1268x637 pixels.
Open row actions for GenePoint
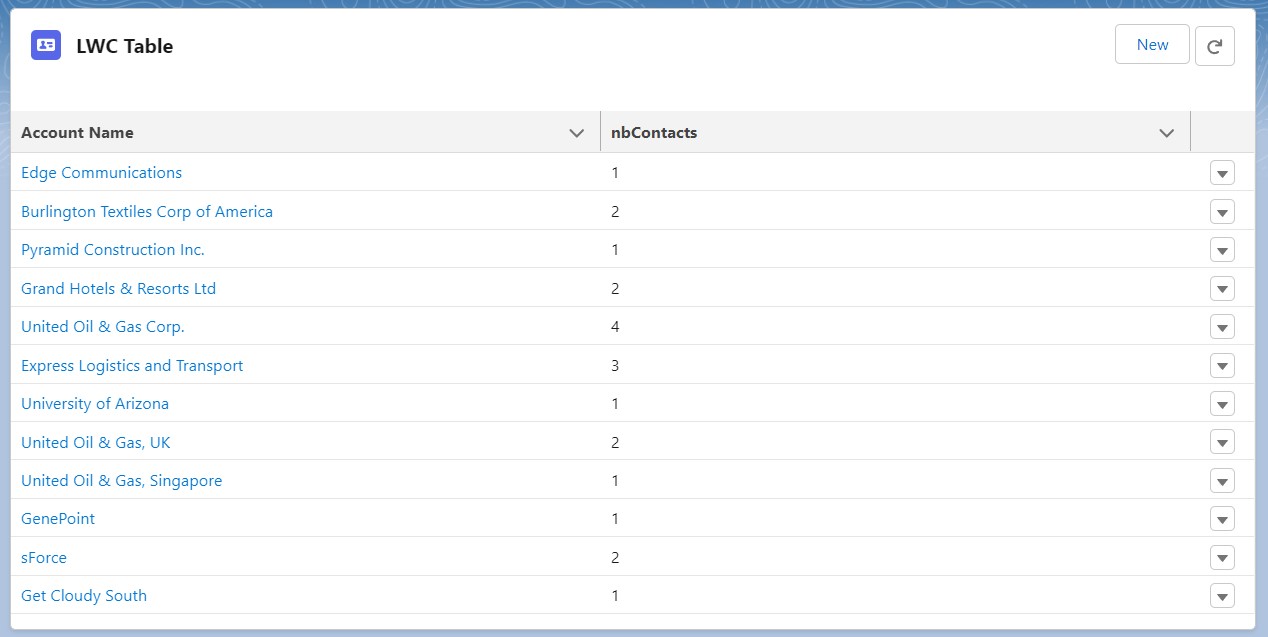click(x=1222, y=519)
